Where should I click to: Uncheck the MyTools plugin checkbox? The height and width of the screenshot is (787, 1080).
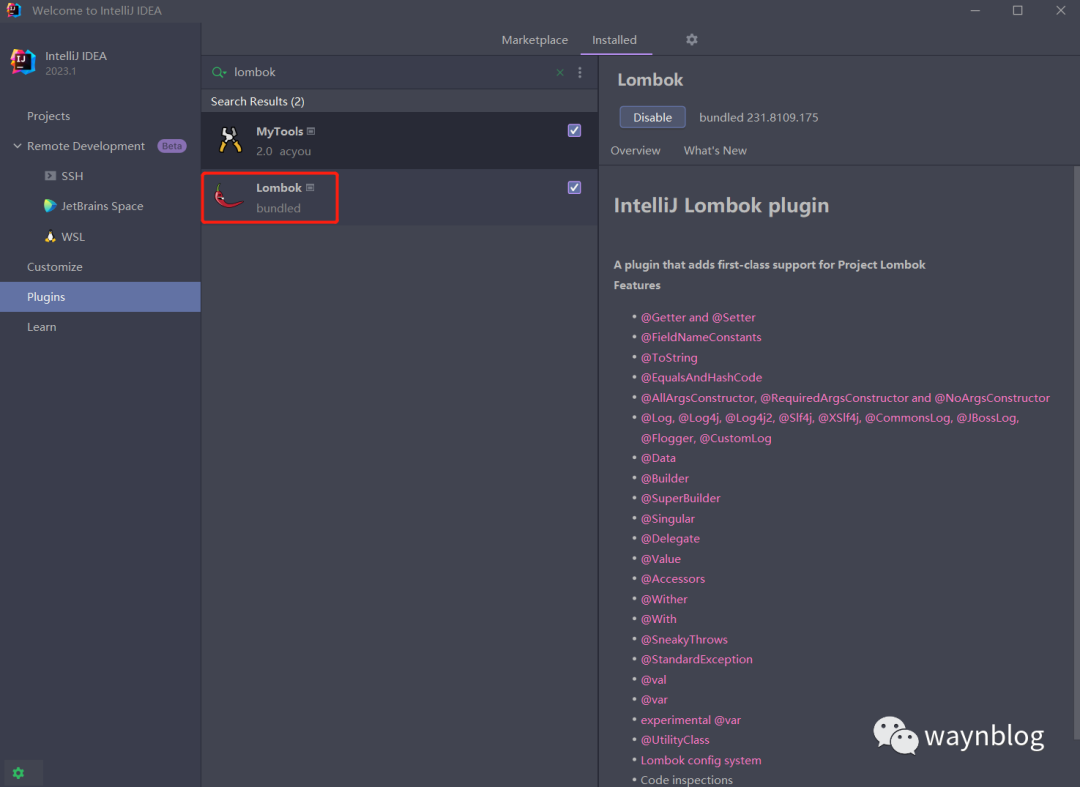point(574,131)
